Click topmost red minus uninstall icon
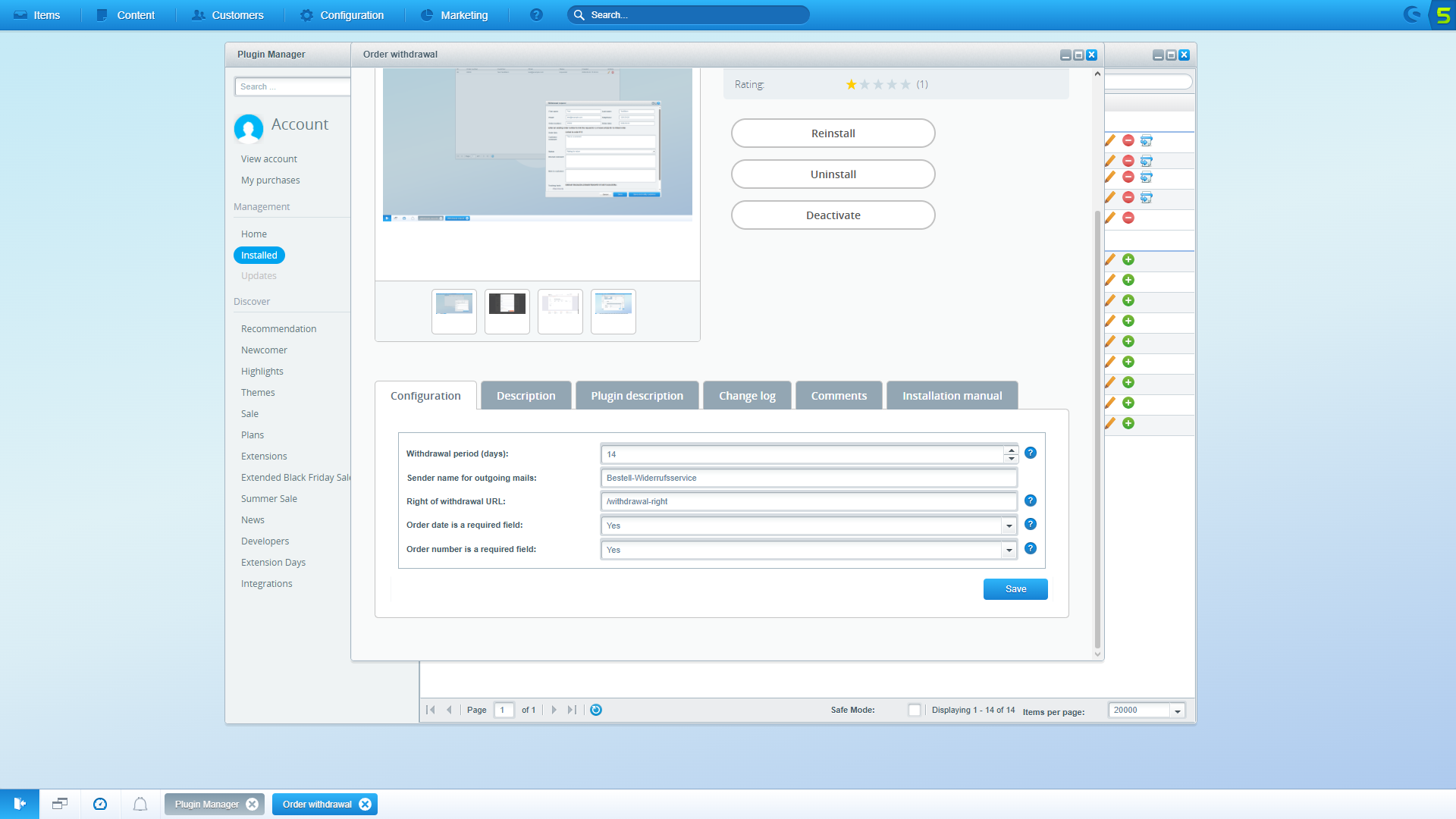 1128,140
